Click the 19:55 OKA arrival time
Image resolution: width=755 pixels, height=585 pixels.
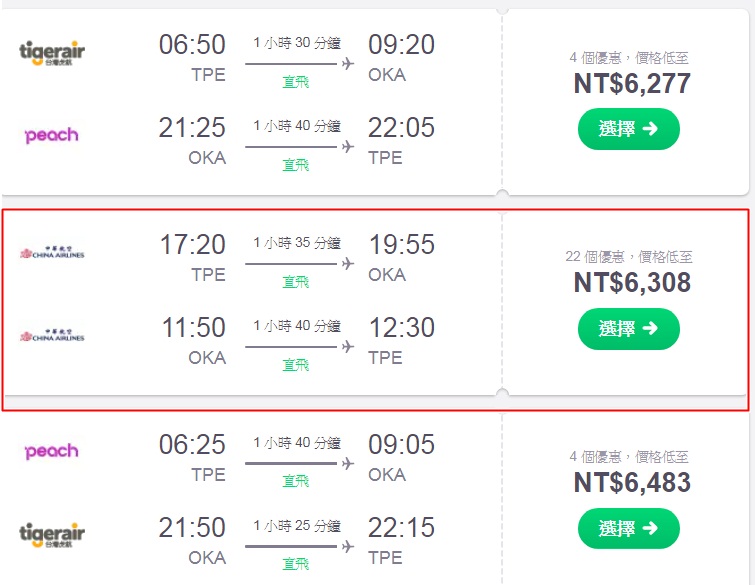(401, 245)
